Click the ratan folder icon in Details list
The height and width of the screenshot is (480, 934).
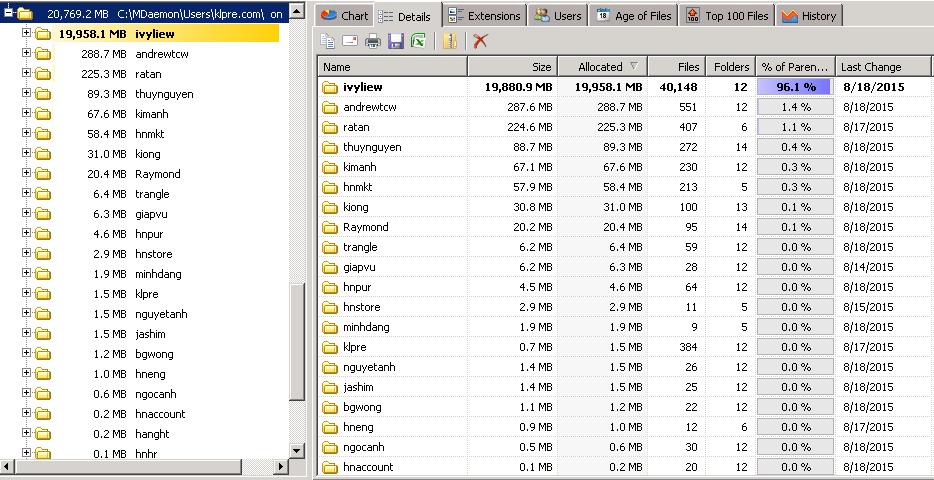(329, 127)
